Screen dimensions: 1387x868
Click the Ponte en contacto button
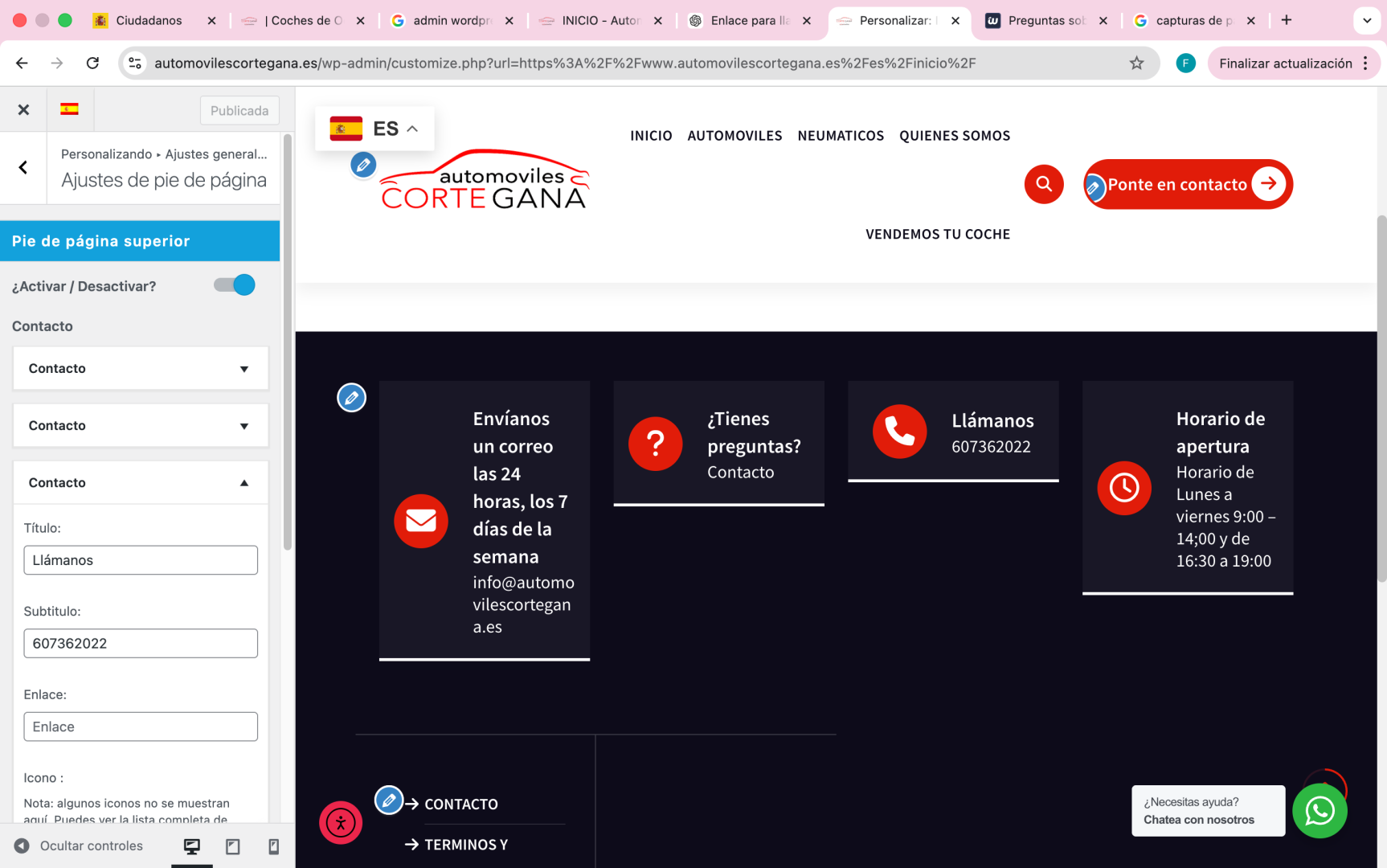(x=1188, y=184)
